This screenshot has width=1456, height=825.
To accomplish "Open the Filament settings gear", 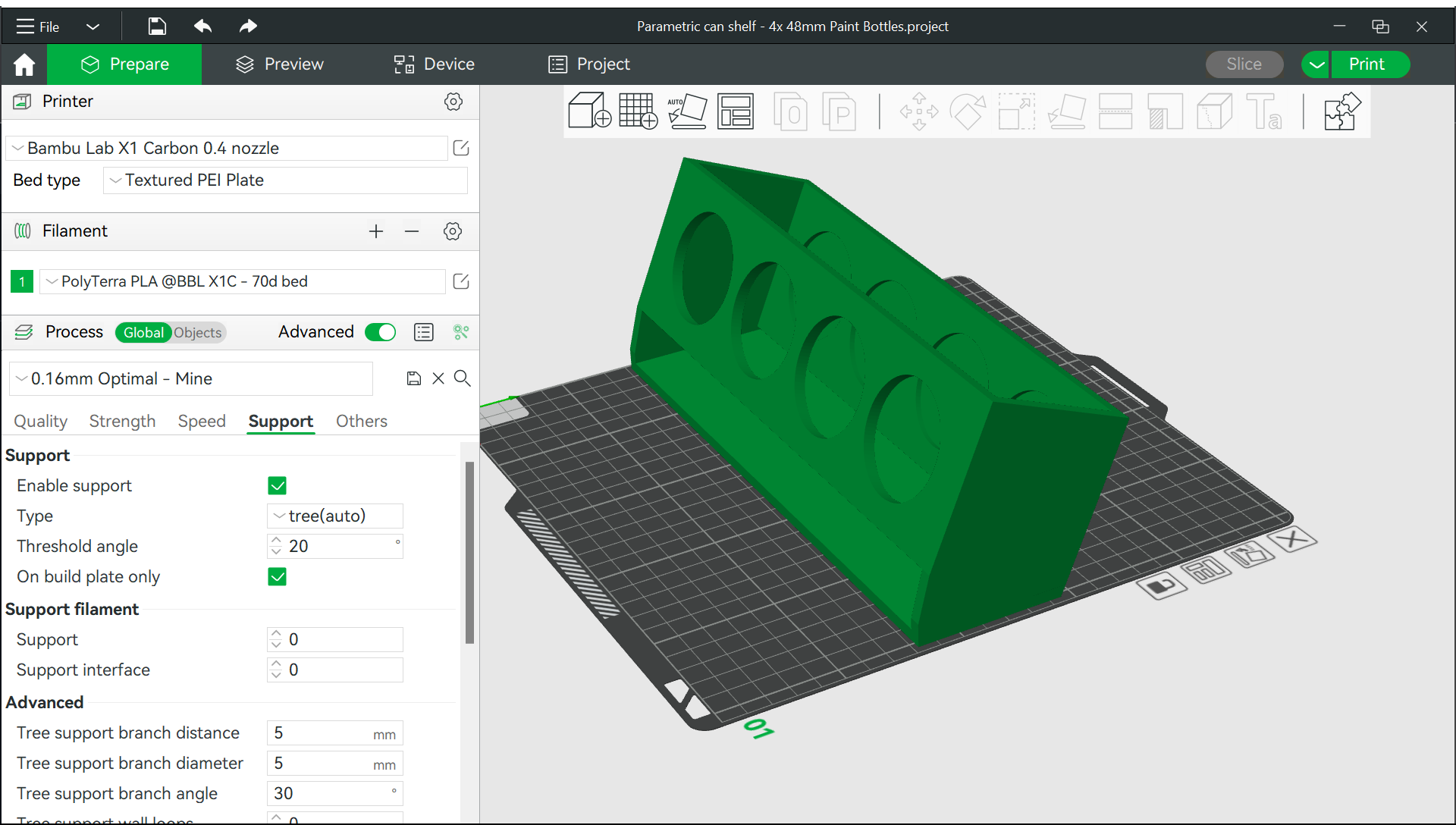I will tap(453, 231).
